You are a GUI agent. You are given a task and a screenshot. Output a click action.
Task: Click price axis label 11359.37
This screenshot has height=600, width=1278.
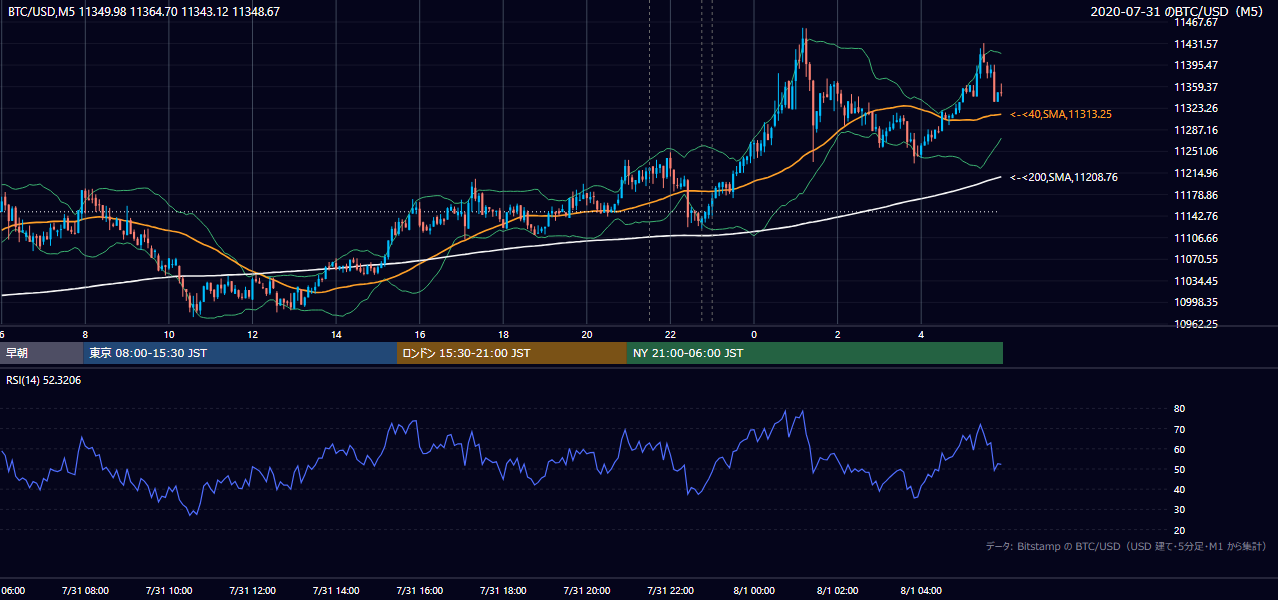[1196, 87]
